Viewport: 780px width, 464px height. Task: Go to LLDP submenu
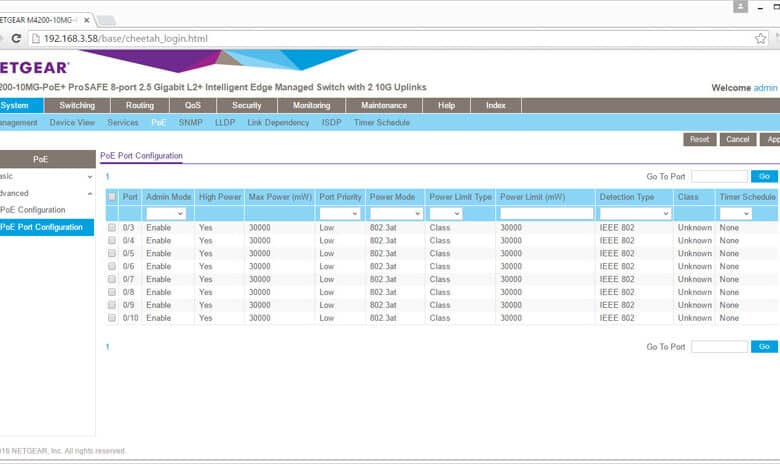pyautogui.click(x=225, y=122)
